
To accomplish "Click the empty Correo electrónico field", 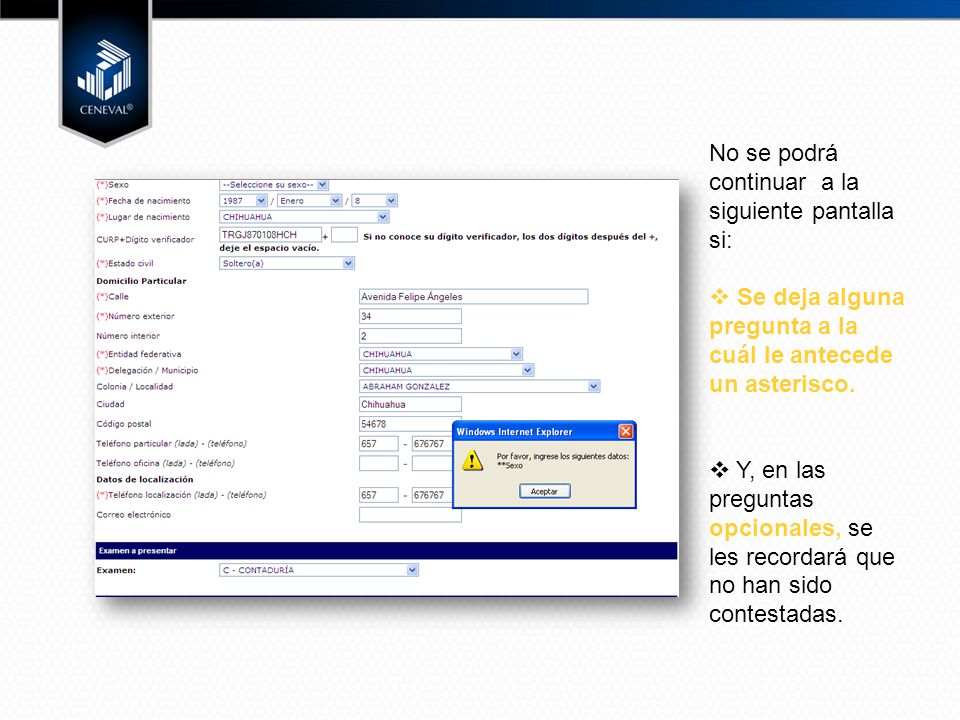I will tap(410, 515).
